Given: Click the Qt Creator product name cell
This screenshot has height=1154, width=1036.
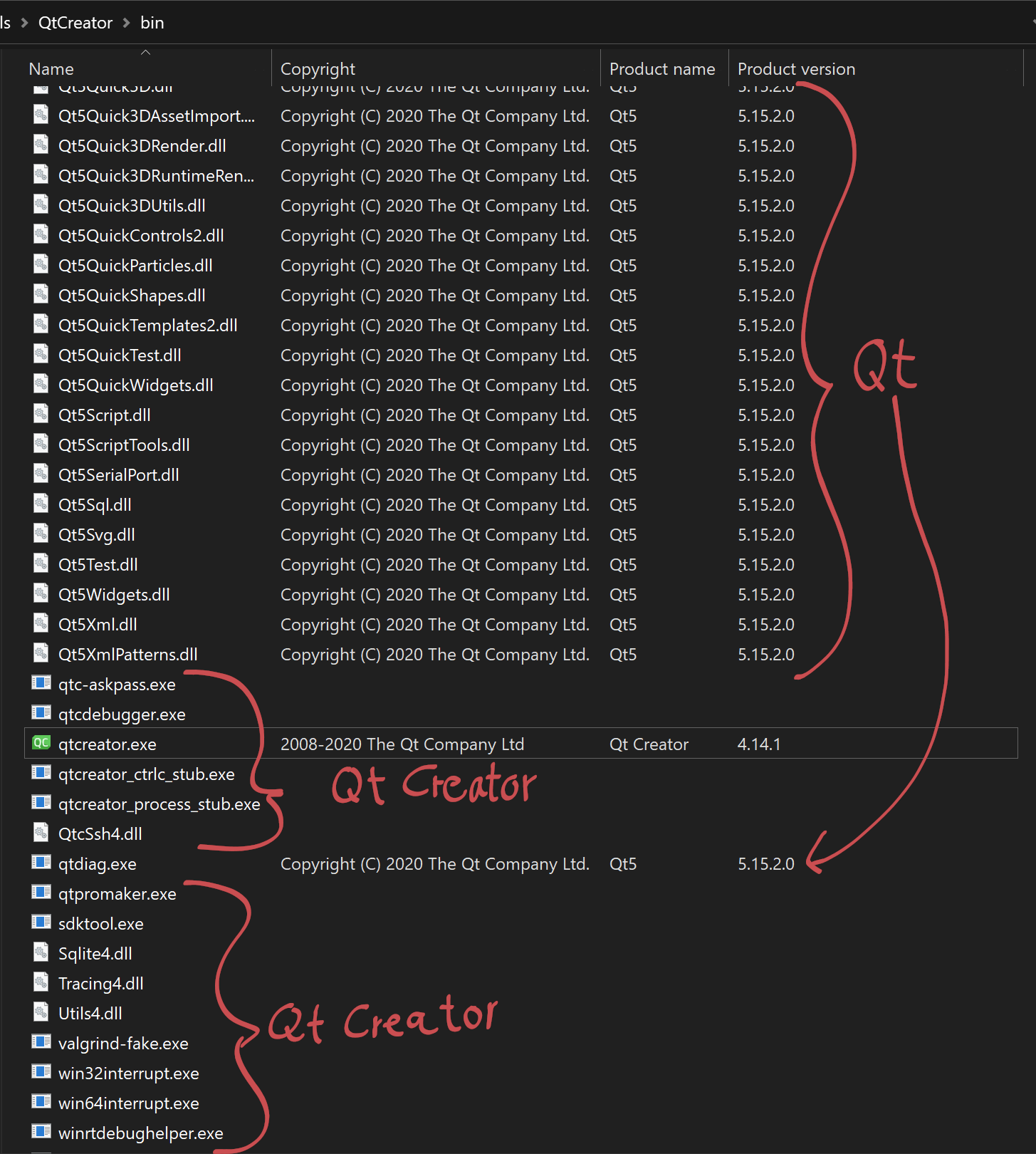Looking at the screenshot, I should (x=649, y=744).
